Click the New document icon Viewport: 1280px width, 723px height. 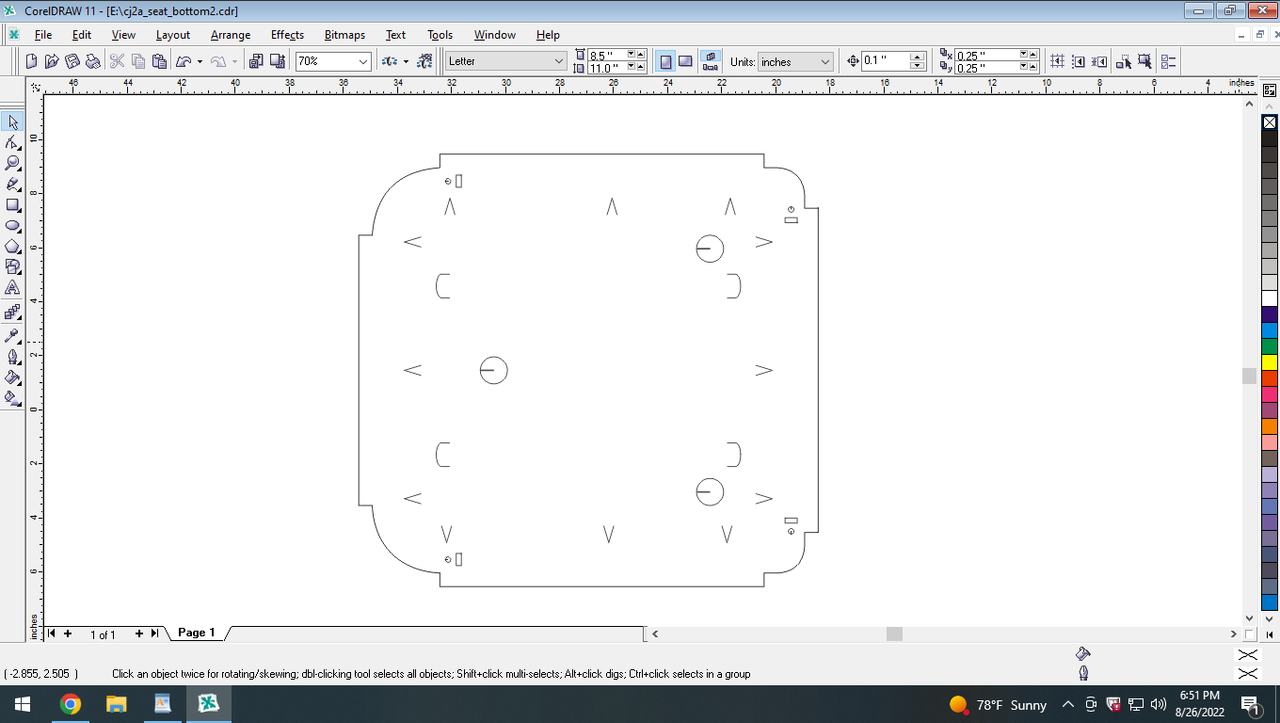click(32, 61)
